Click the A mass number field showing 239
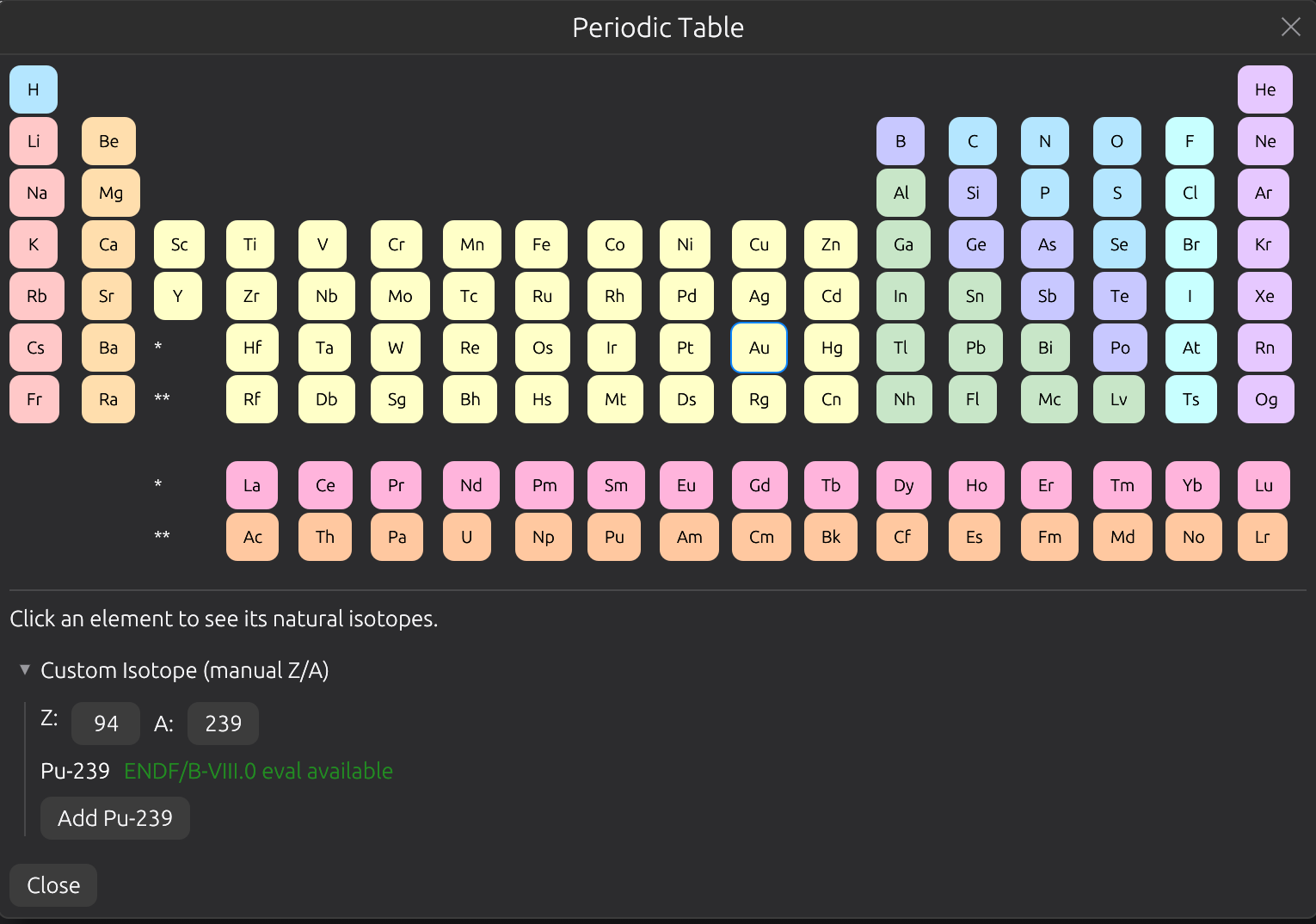The image size is (1316, 924). (223, 723)
